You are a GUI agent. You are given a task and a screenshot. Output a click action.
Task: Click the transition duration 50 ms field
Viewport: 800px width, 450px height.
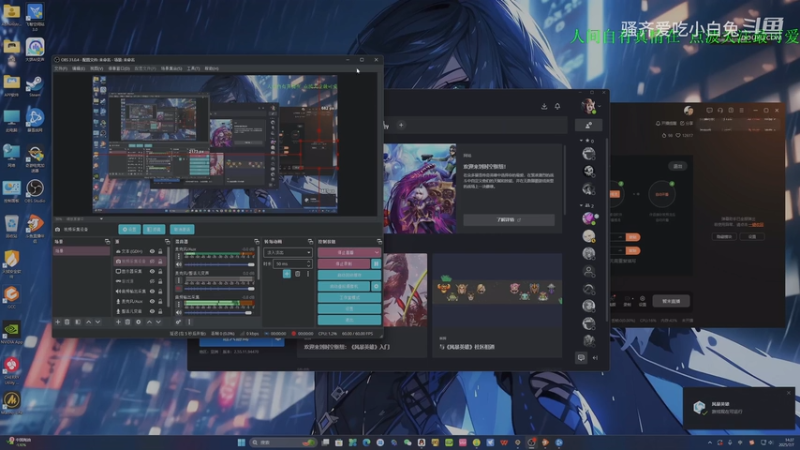292,264
